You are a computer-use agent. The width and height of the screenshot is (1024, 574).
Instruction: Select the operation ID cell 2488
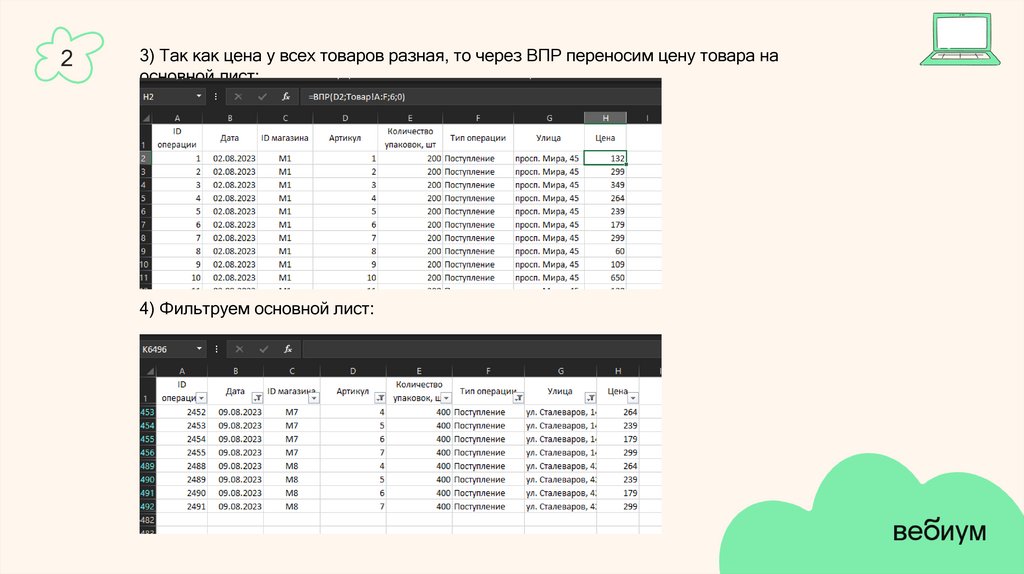182,466
